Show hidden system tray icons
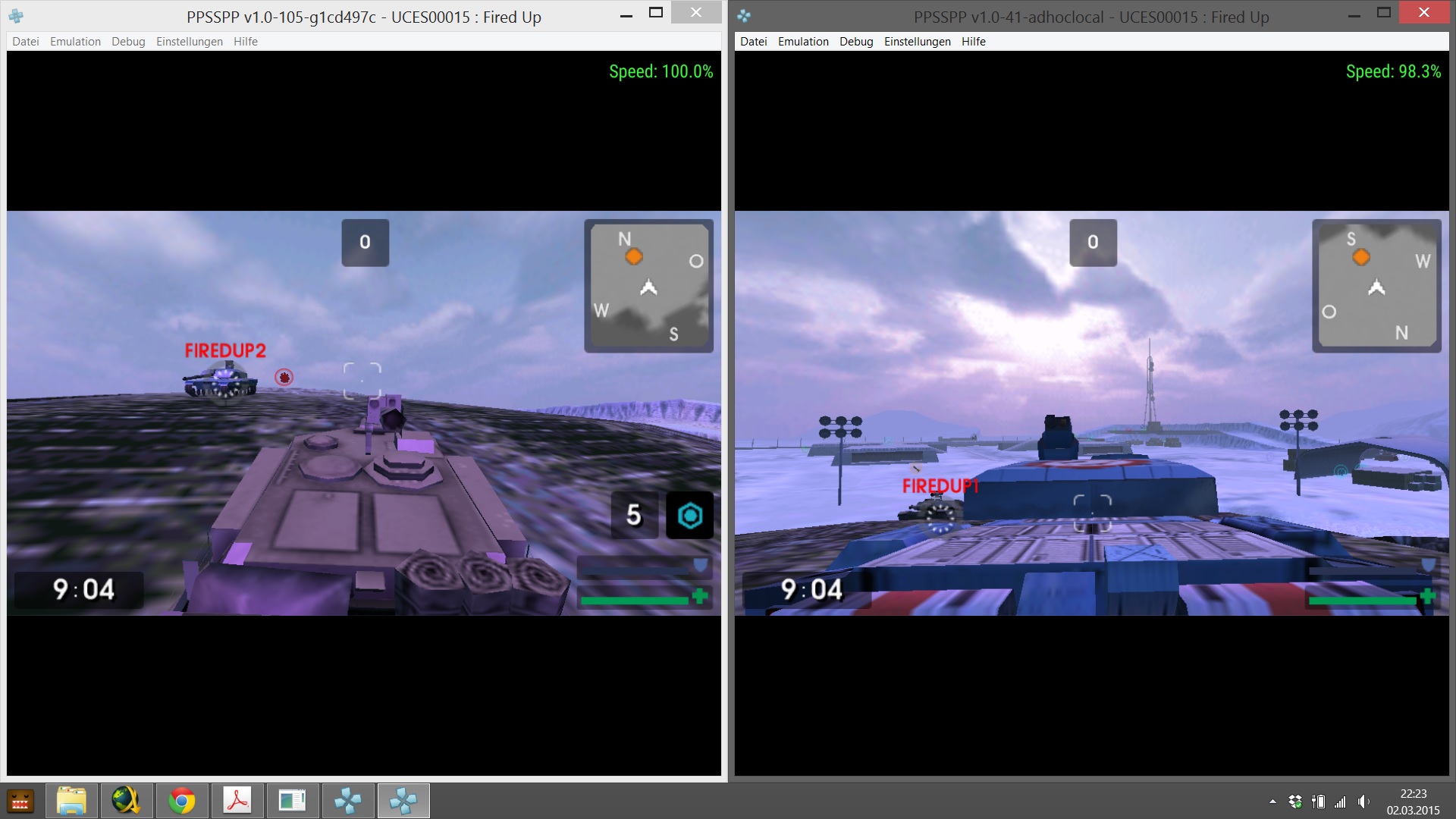This screenshot has height=819, width=1456. point(1272,802)
